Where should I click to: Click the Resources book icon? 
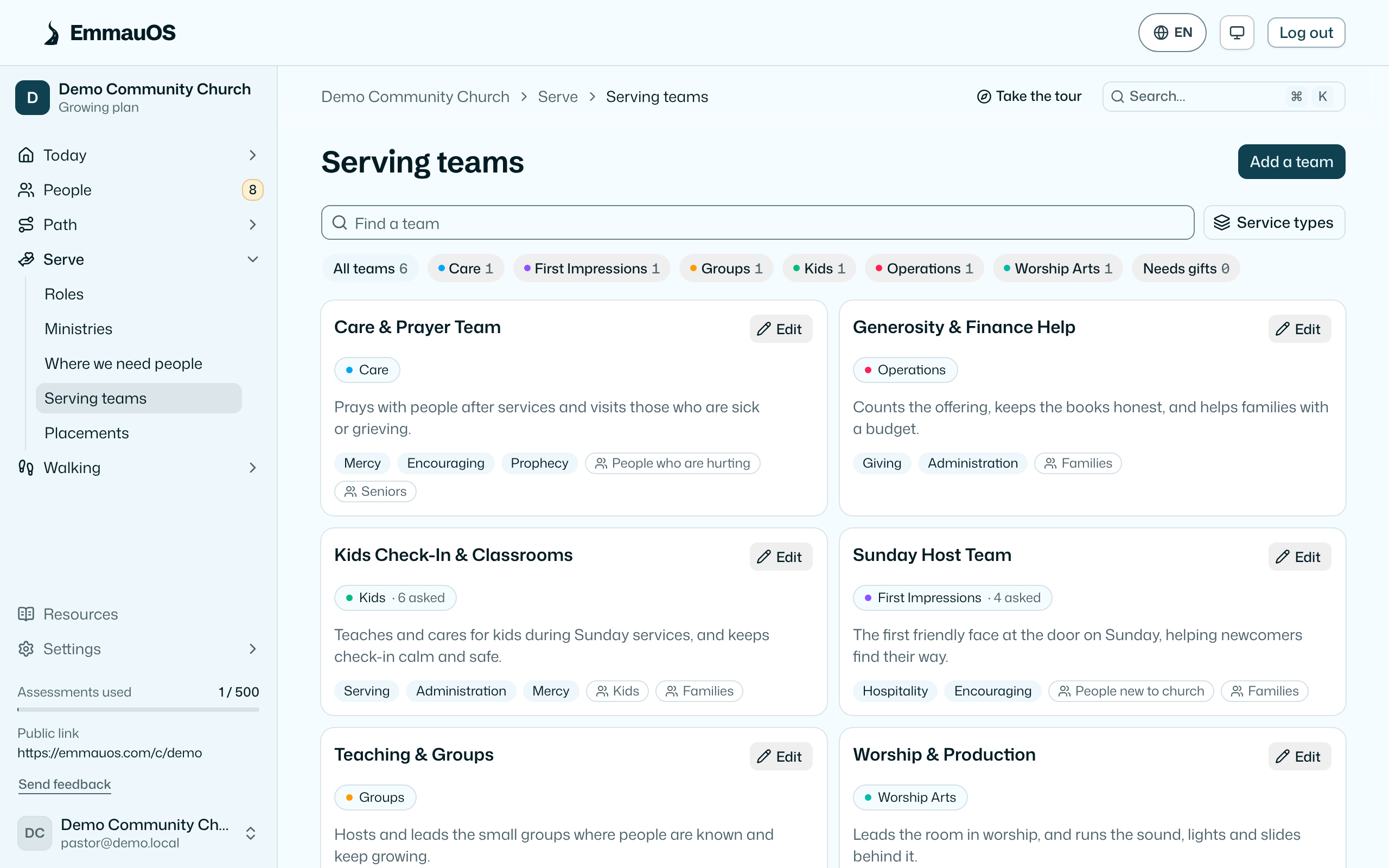[26, 614]
